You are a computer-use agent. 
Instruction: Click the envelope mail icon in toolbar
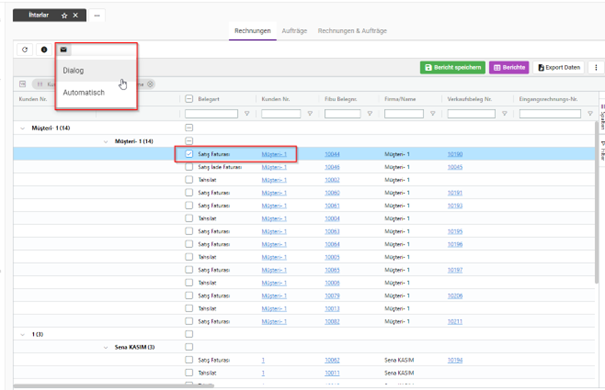pyautogui.click(x=64, y=49)
